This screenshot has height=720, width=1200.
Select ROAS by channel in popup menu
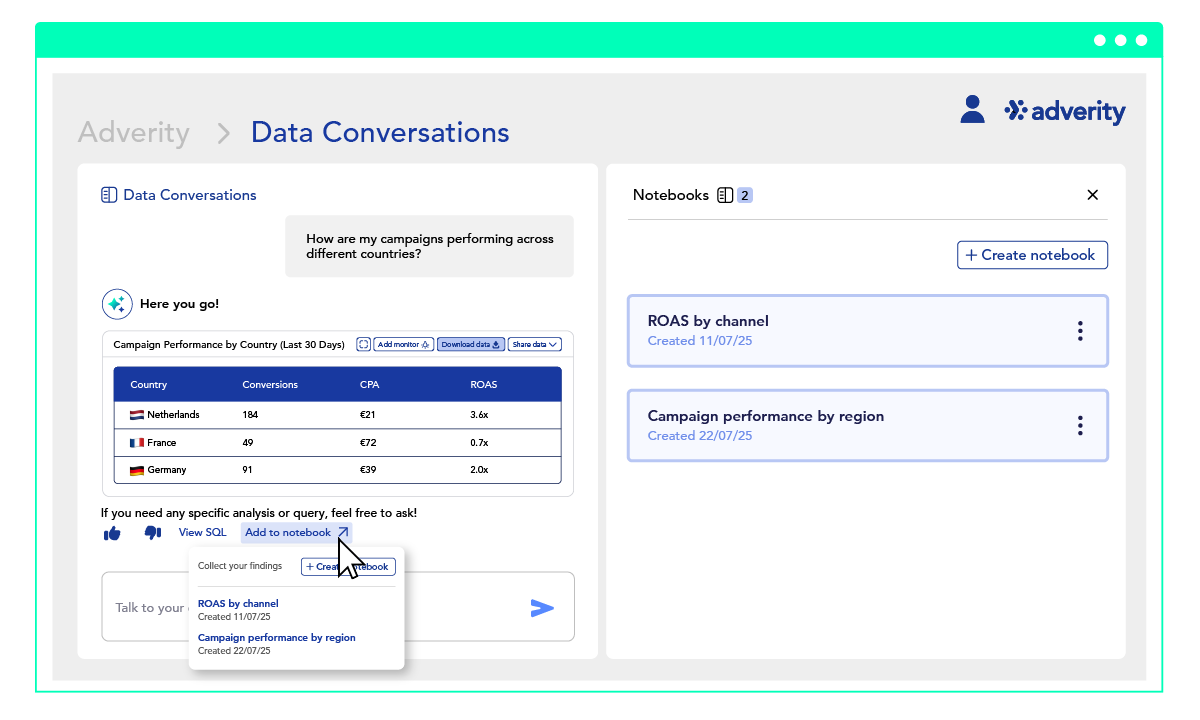pyautogui.click(x=238, y=604)
